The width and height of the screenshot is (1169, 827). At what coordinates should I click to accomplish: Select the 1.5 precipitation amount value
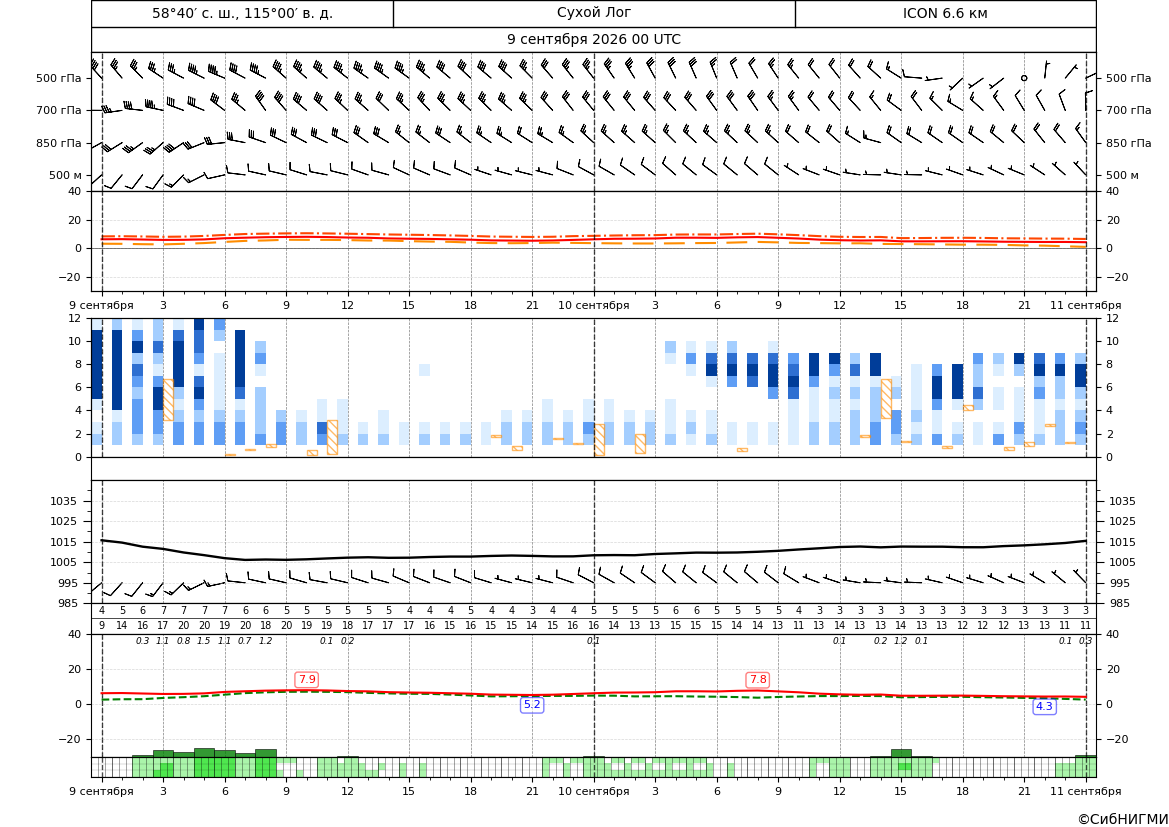[x=204, y=641]
